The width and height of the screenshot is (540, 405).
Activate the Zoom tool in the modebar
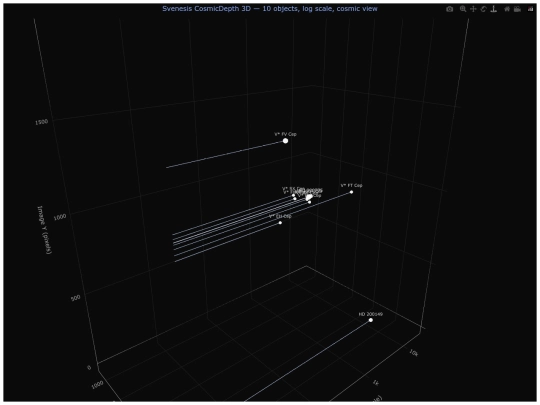pos(463,9)
